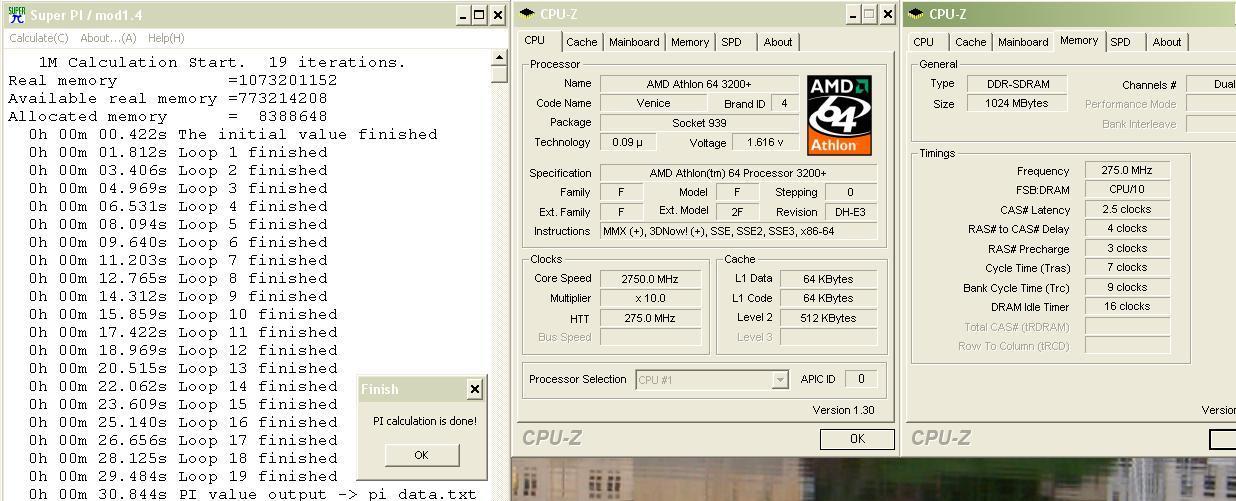This screenshot has width=1236, height=501.
Task: Click the memory Size field 1024 MBytes
Action: point(1016,104)
